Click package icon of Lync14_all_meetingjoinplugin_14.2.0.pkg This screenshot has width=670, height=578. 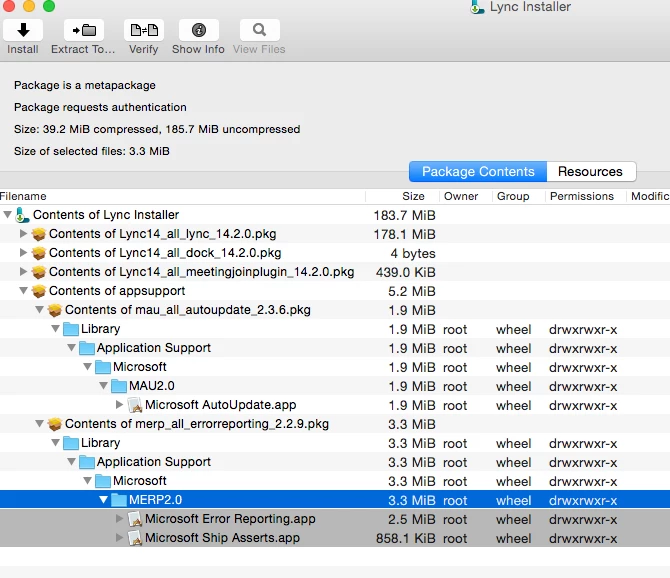[39, 272]
